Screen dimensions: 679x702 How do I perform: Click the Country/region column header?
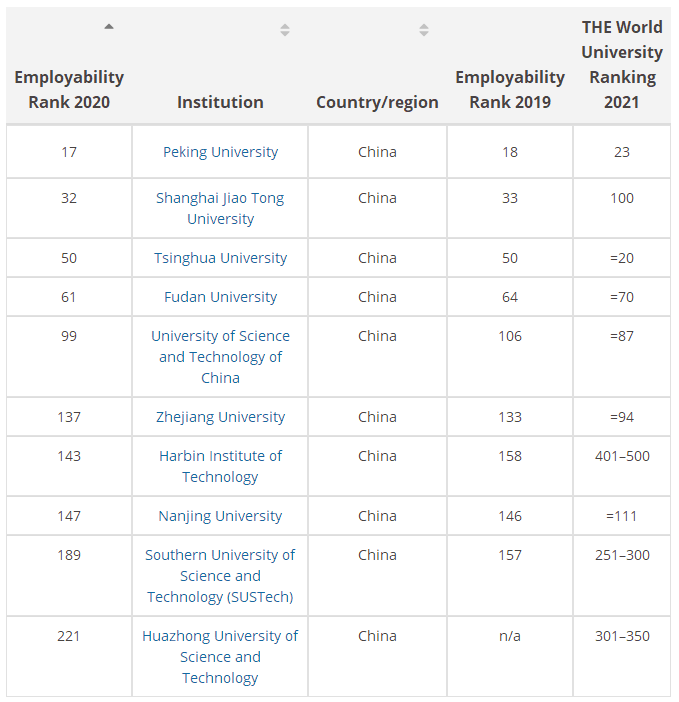pos(377,102)
